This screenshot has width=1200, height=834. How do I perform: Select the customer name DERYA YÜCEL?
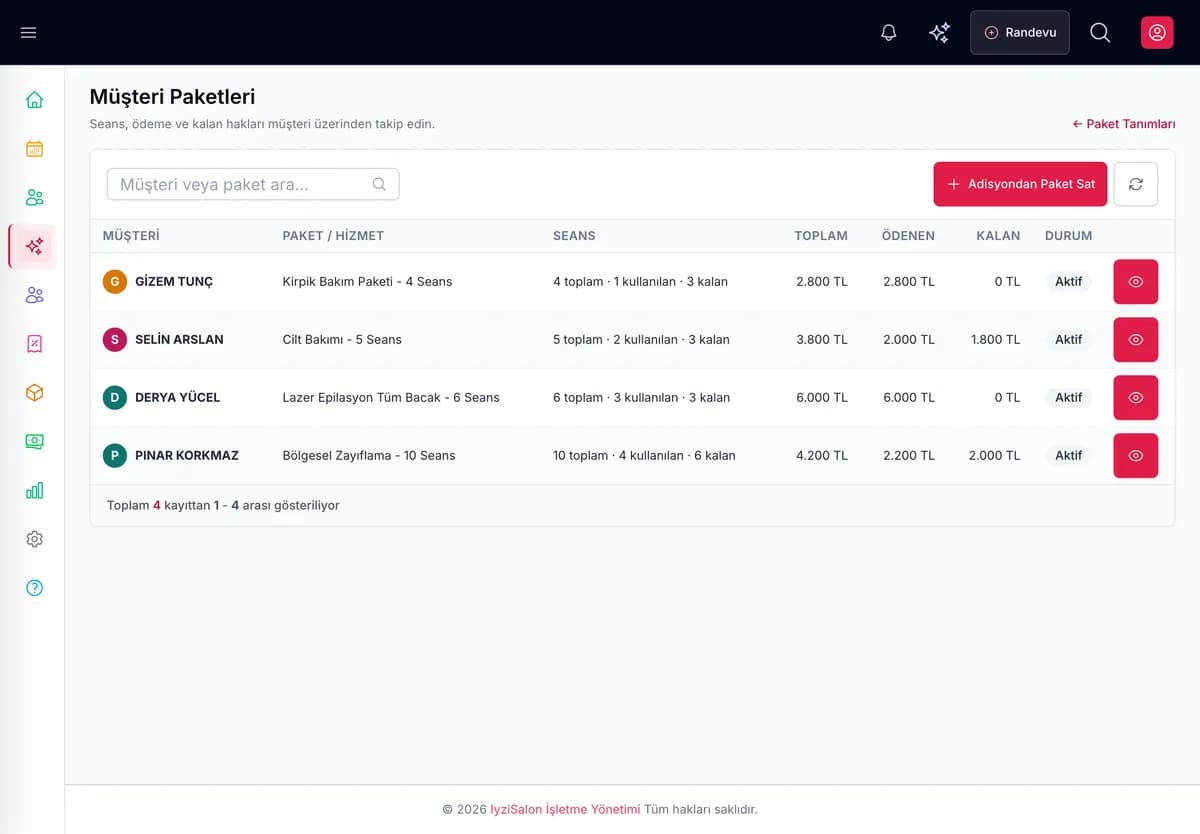(x=178, y=398)
